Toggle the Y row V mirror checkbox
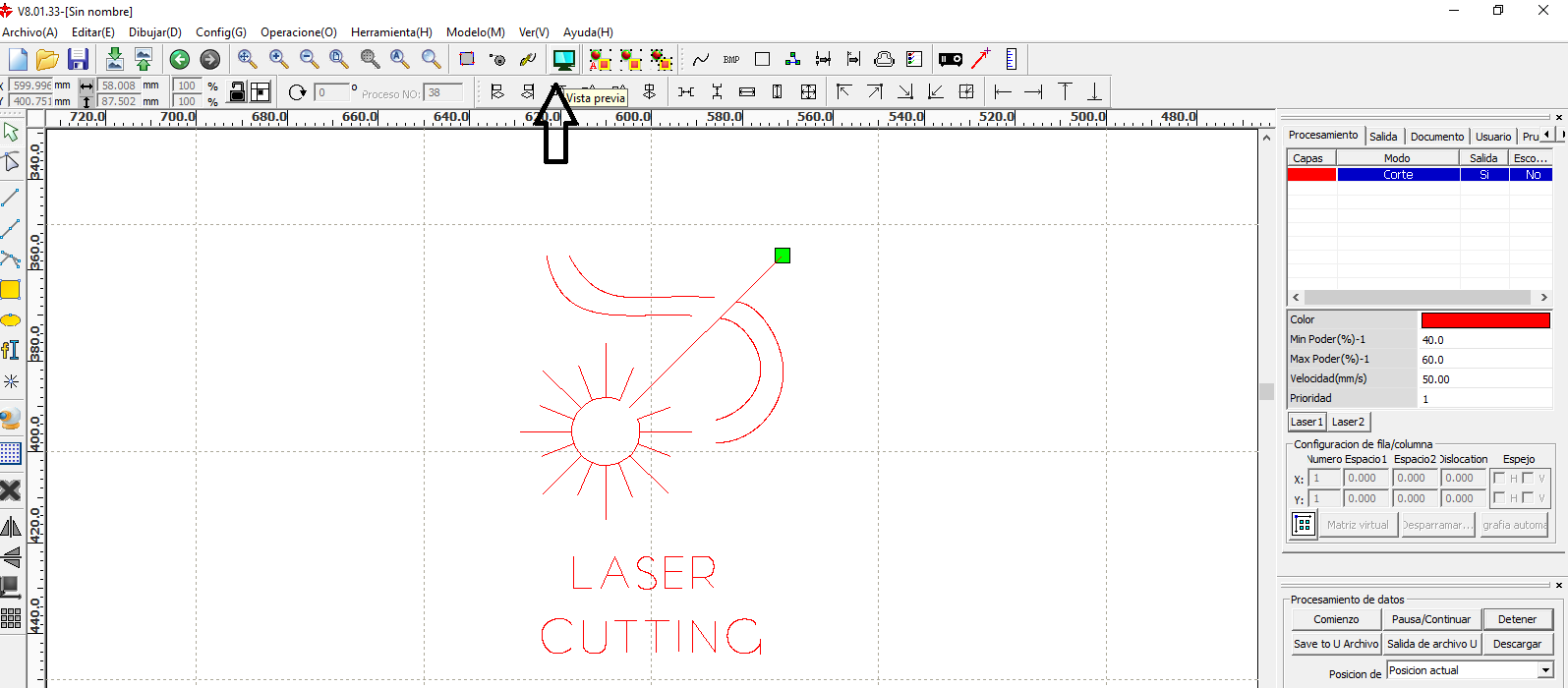Viewport: 1568px width, 688px height. 1528,497
